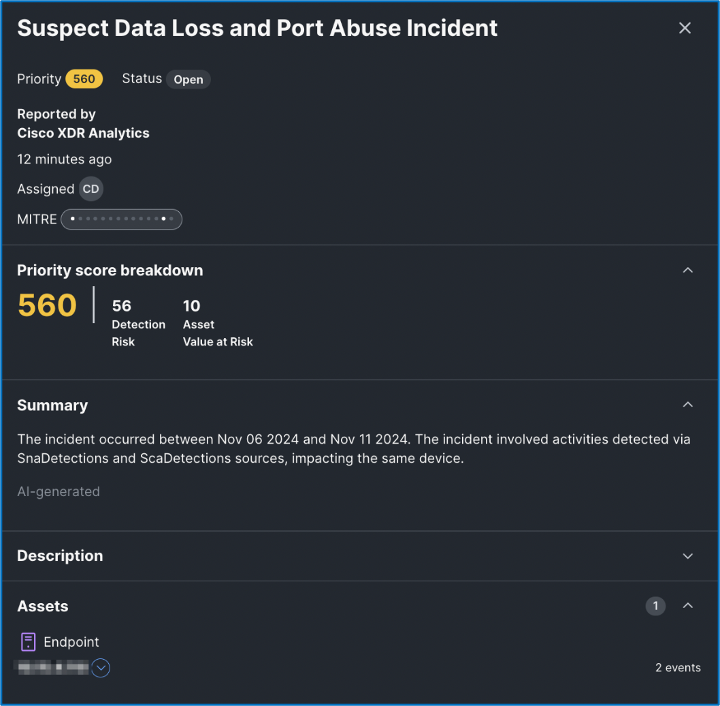This screenshot has width=720, height=706.
Task: Click the Open status badge
Action: pos(188,79)
